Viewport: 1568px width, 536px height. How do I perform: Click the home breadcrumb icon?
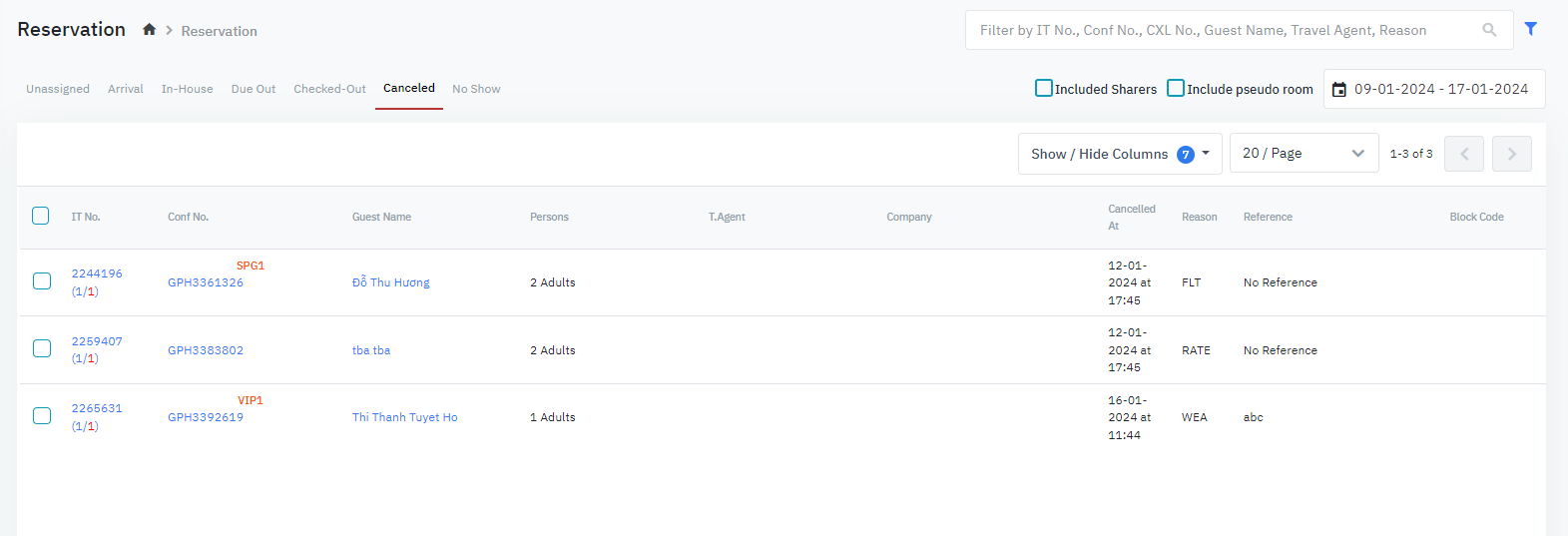tap(149, 30)
